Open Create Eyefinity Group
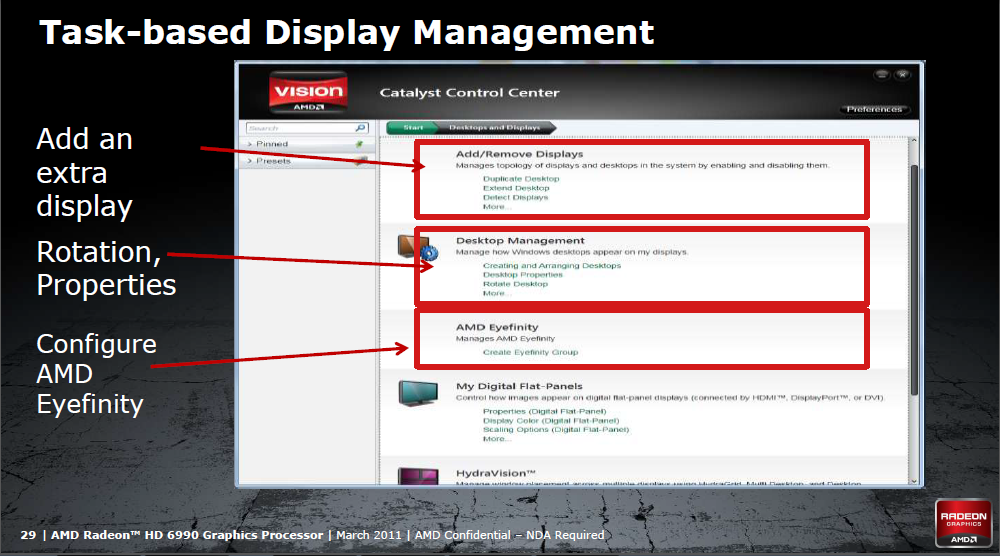 click(530, 352)
